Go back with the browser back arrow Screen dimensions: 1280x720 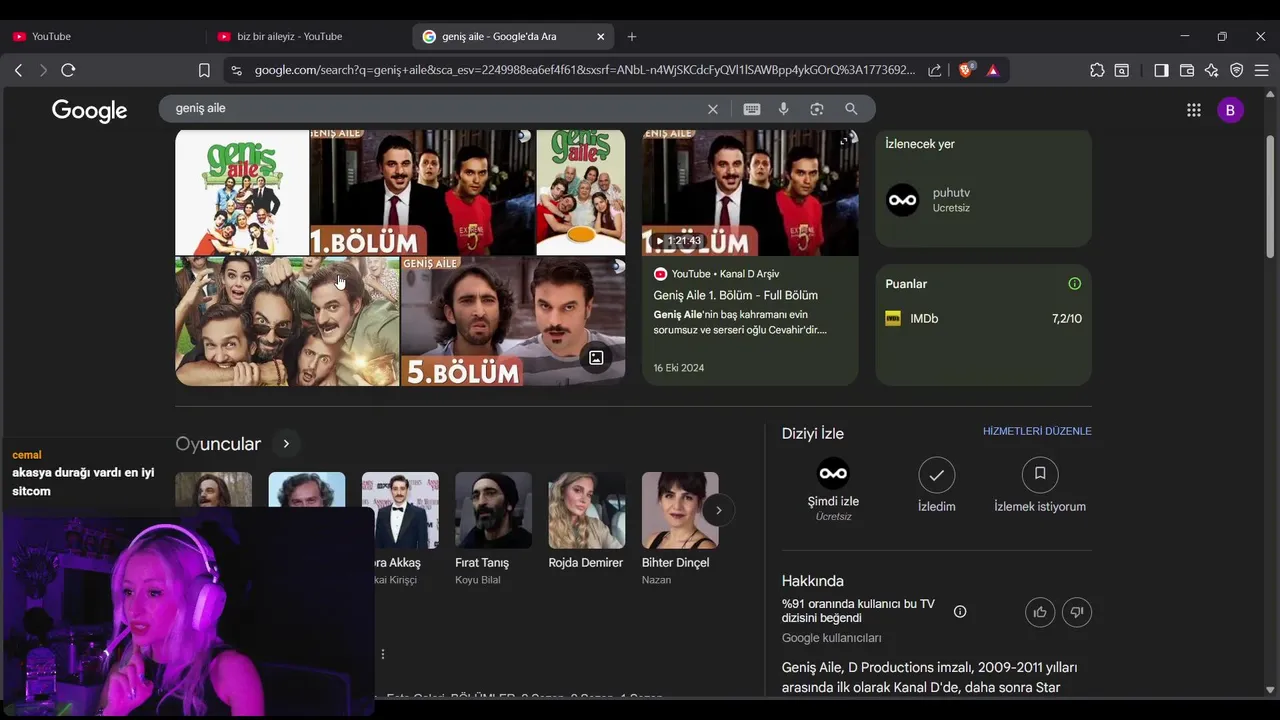(18, 70)
